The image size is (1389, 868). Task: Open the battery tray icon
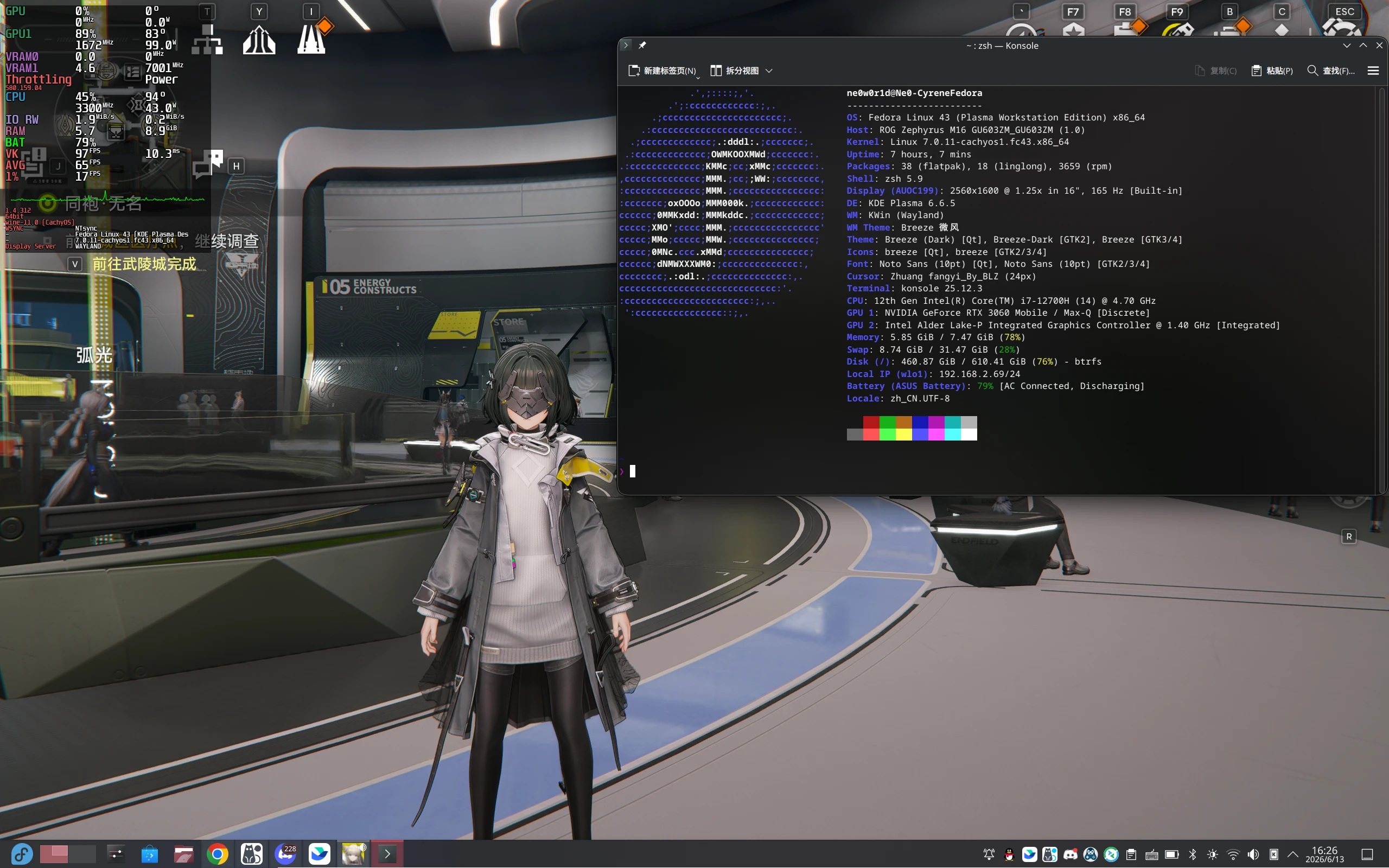[x=1172, y=854]
